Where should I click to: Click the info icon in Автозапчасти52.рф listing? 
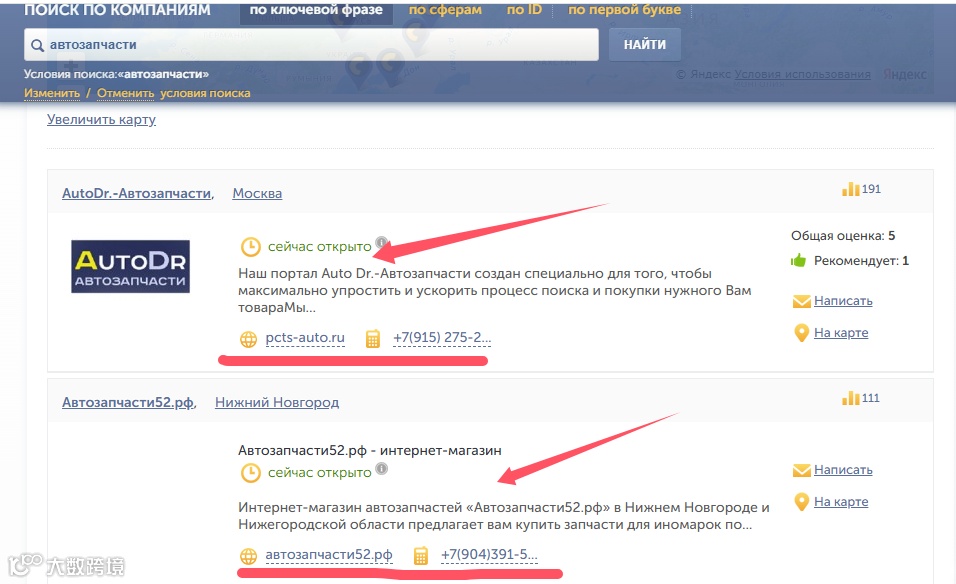pos(381,469)
